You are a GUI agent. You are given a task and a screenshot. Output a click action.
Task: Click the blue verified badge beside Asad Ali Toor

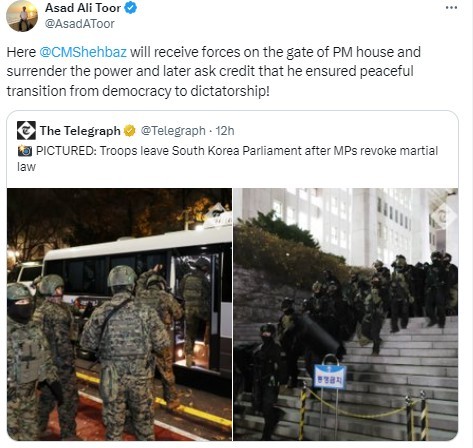point(130,8)
